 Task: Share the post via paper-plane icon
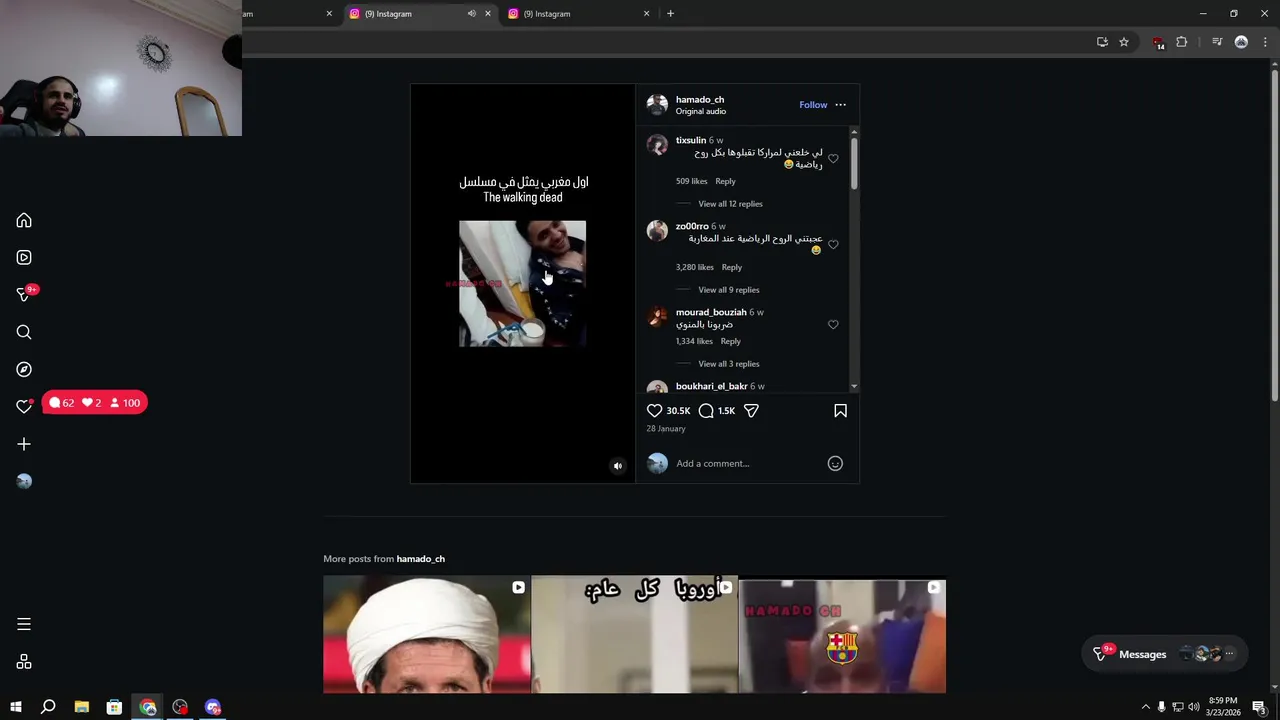tap(751, 411)
